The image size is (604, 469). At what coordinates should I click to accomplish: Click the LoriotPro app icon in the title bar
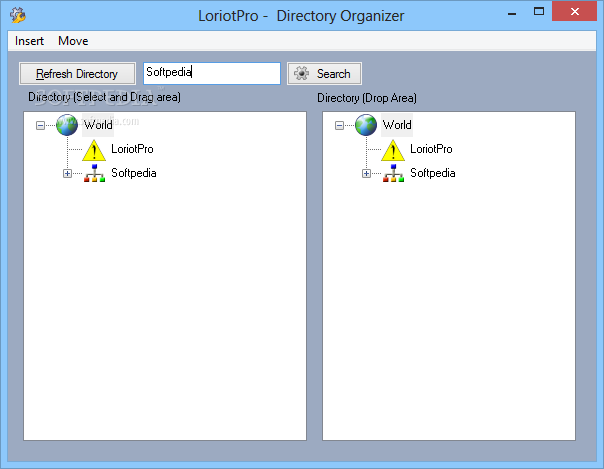click(18, 15)
